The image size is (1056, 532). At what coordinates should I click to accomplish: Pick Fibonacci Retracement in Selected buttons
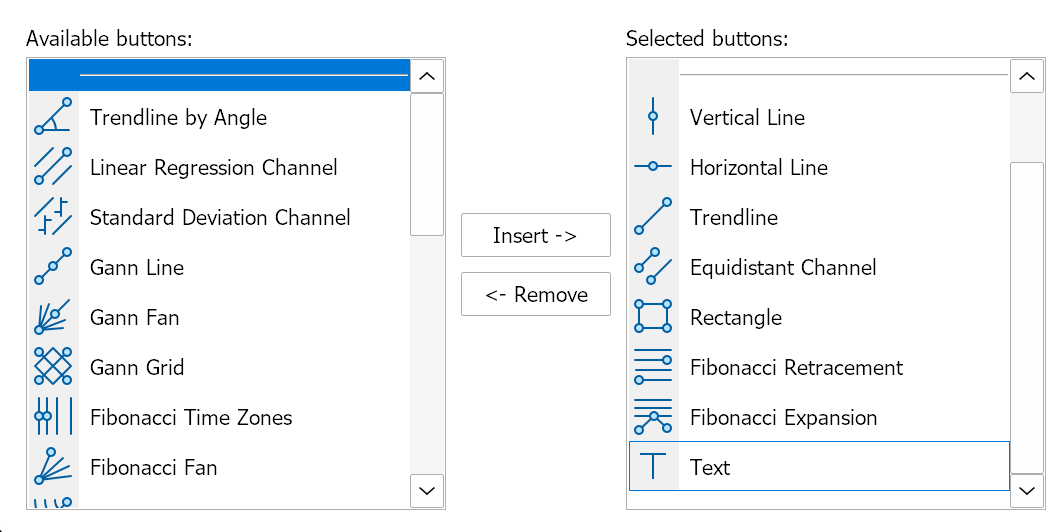click(x=796, y=367)
